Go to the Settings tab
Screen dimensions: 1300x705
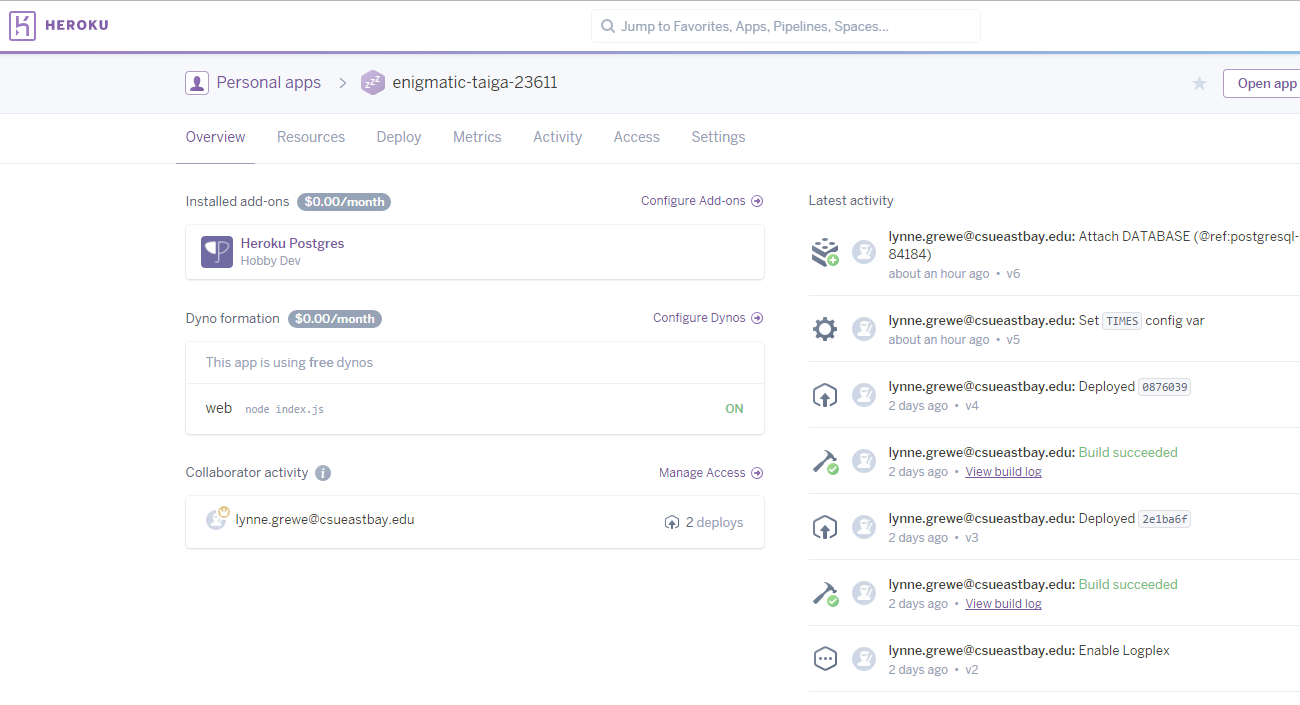click(718, 137)
